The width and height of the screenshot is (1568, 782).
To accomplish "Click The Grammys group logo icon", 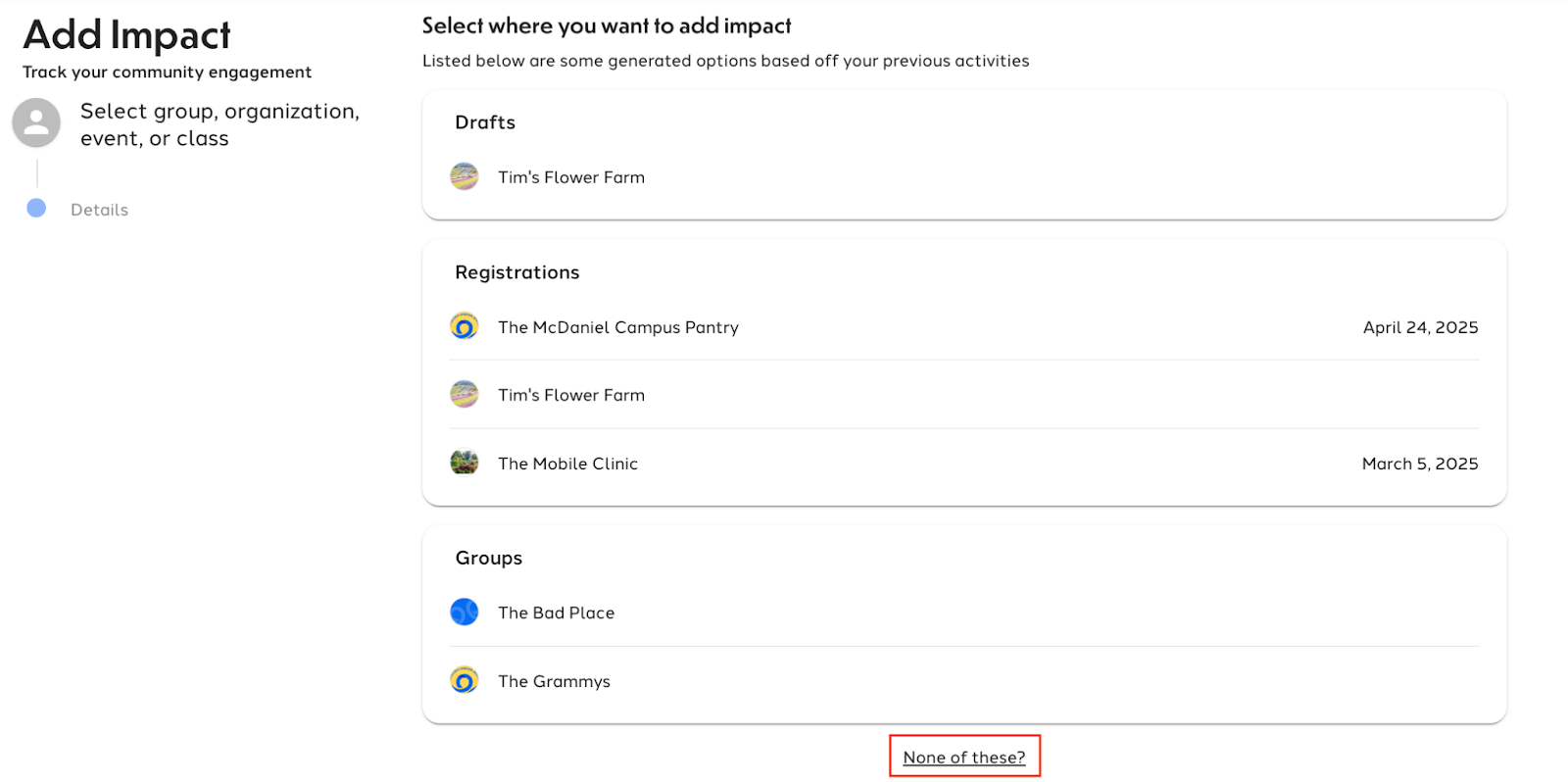I will coord(465,679).
